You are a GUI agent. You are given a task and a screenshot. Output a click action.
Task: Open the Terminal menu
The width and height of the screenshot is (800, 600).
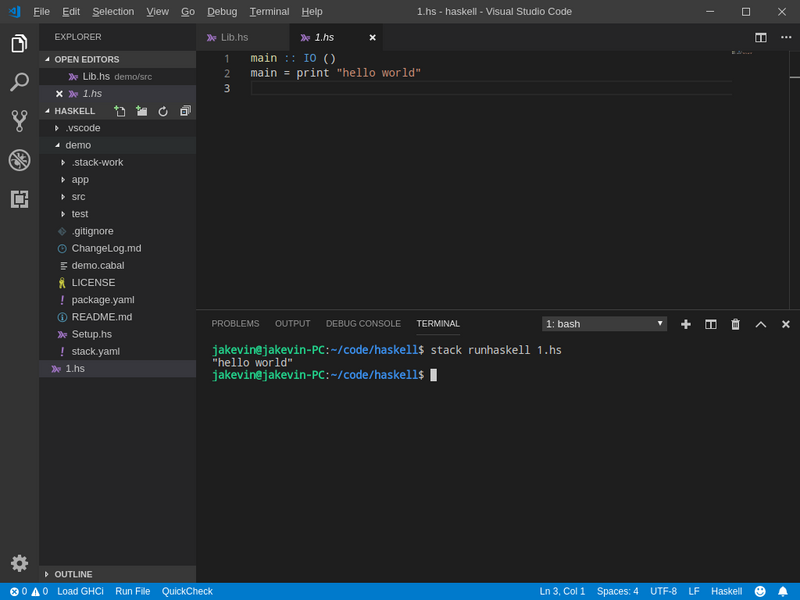point(269,11)
